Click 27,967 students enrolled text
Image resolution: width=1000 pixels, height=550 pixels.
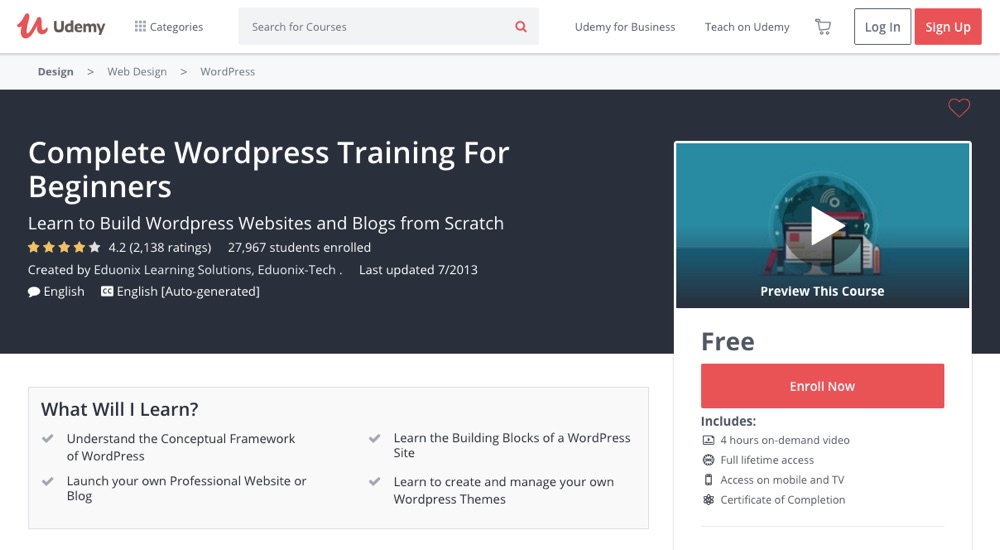click(x=299, y=248)
